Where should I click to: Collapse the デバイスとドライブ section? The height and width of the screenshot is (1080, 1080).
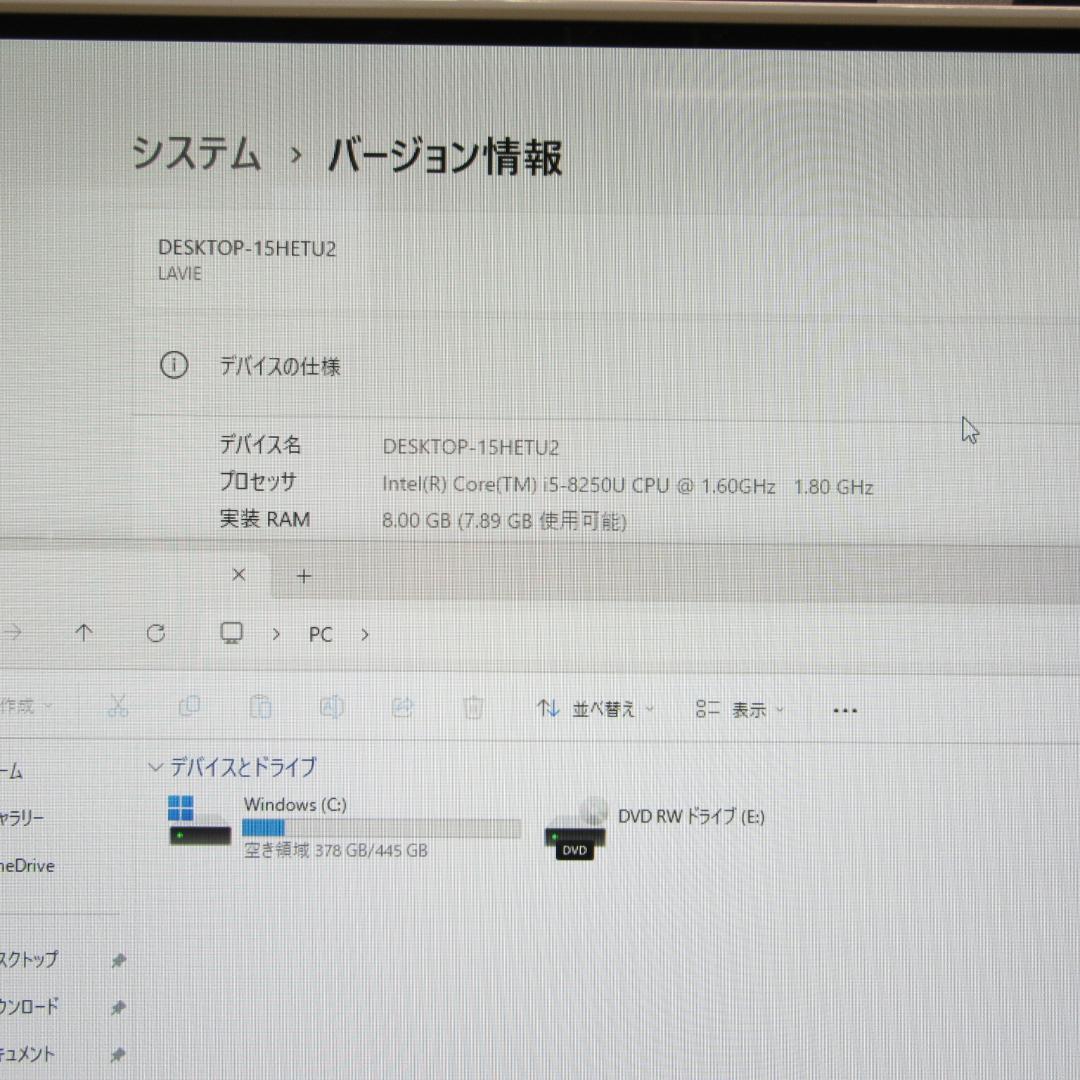coord(156,767)
